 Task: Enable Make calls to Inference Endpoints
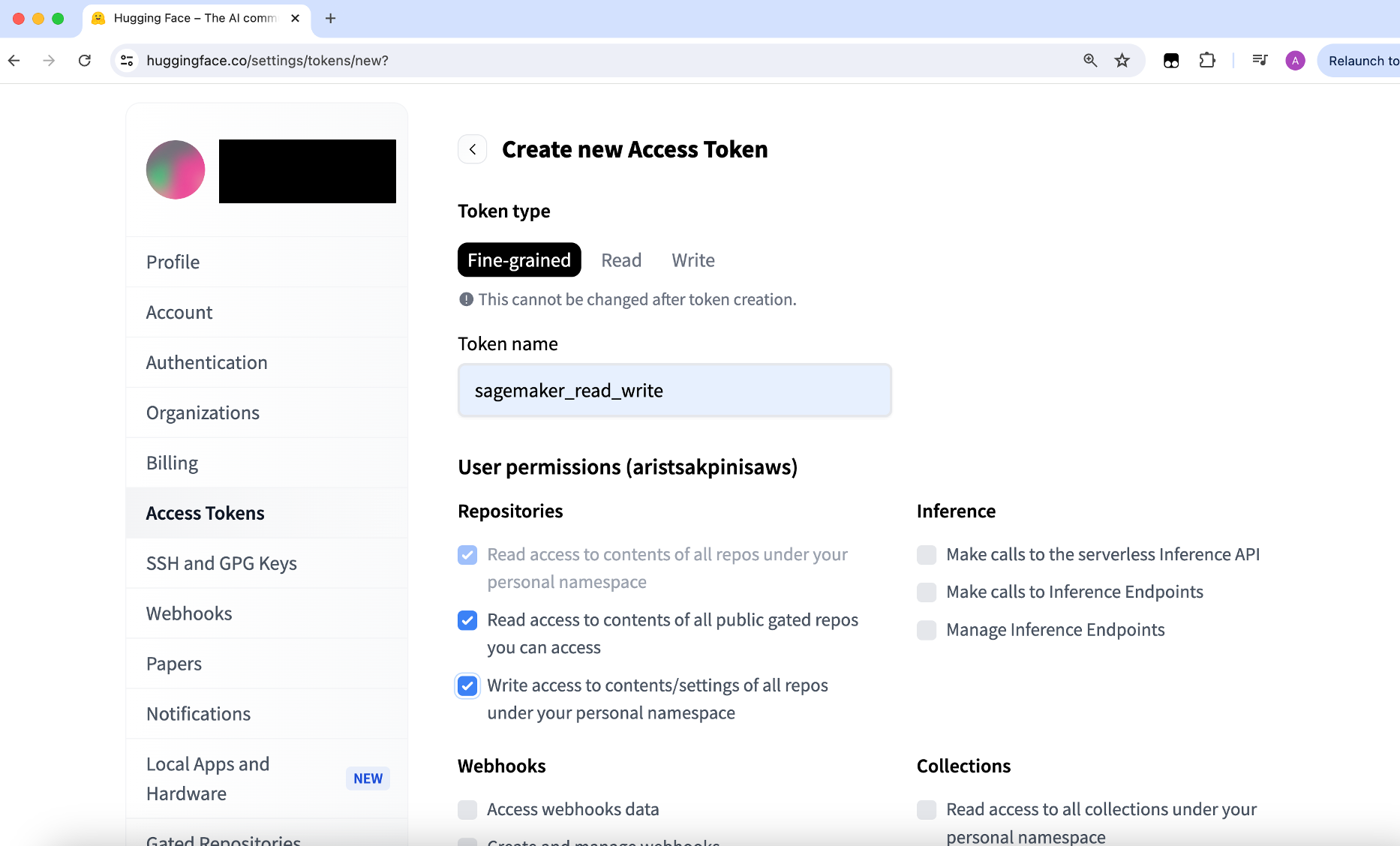pyautogui.click(x=927, y=592)
